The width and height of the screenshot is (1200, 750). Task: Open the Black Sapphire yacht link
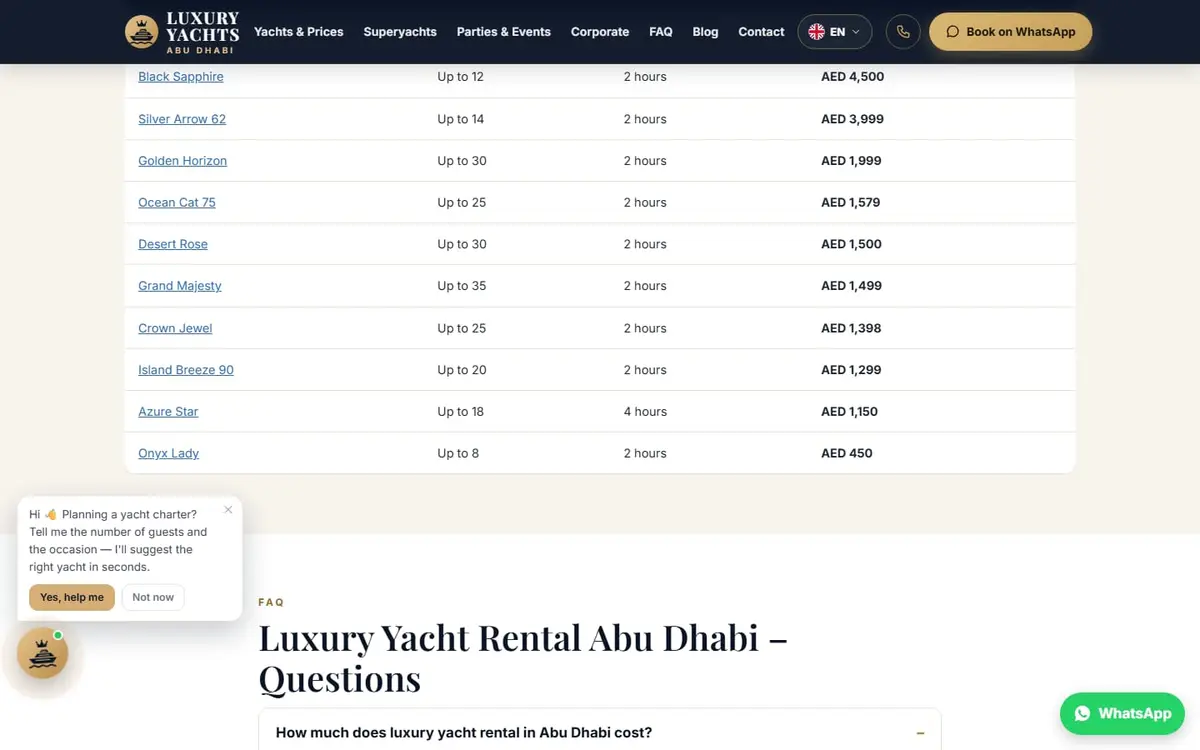[x=181, y=77]
